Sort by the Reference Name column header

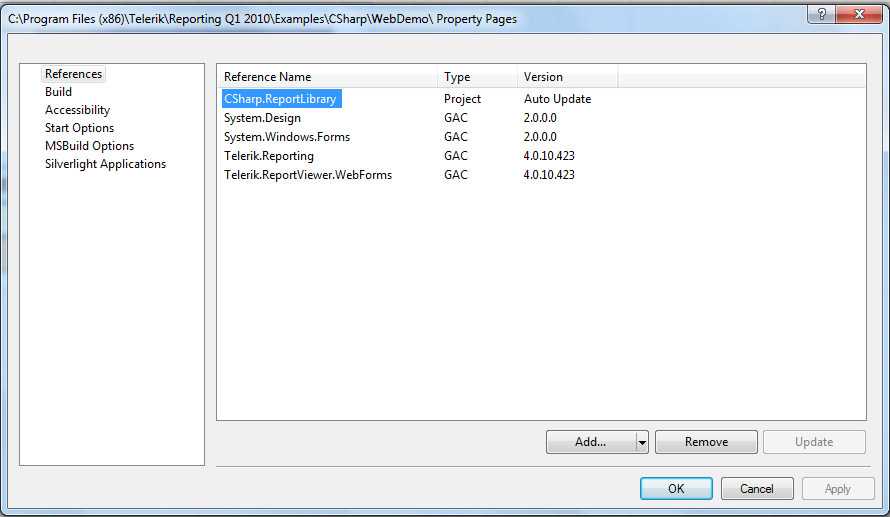click(327, 77)
